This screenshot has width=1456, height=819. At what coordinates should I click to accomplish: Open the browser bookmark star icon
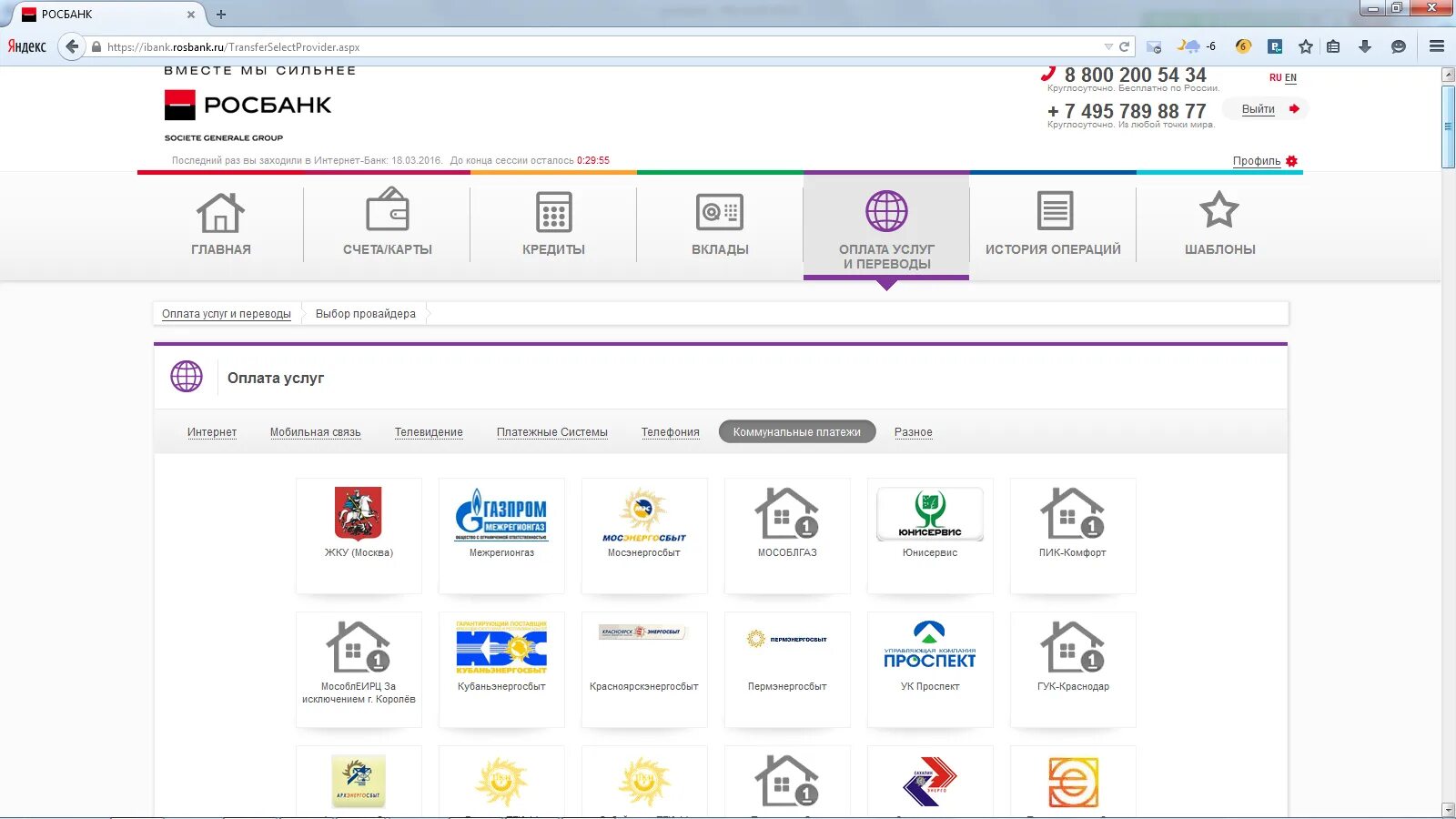[1305, 46]
